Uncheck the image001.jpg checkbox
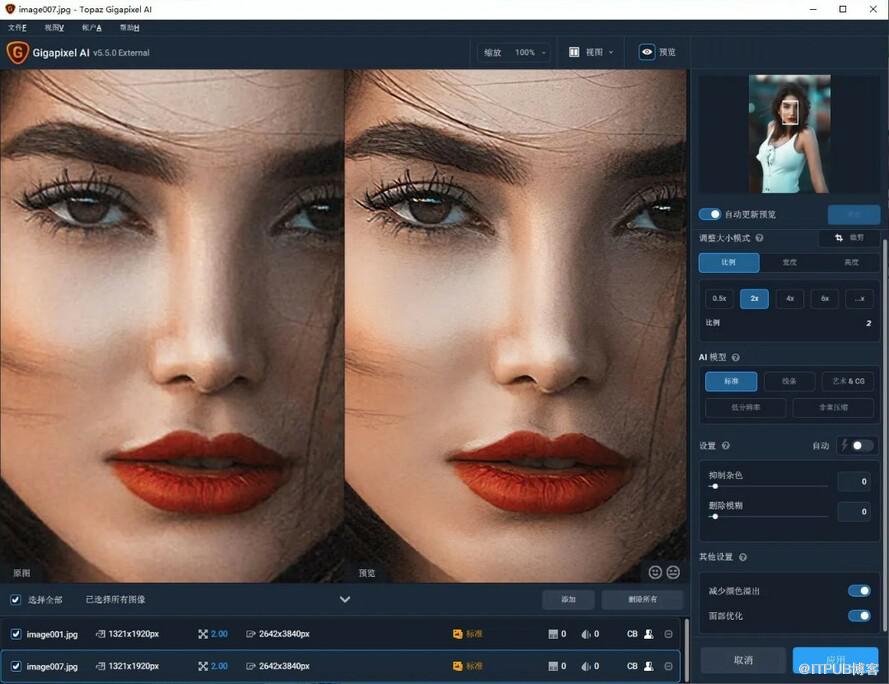 click(16, 634)
